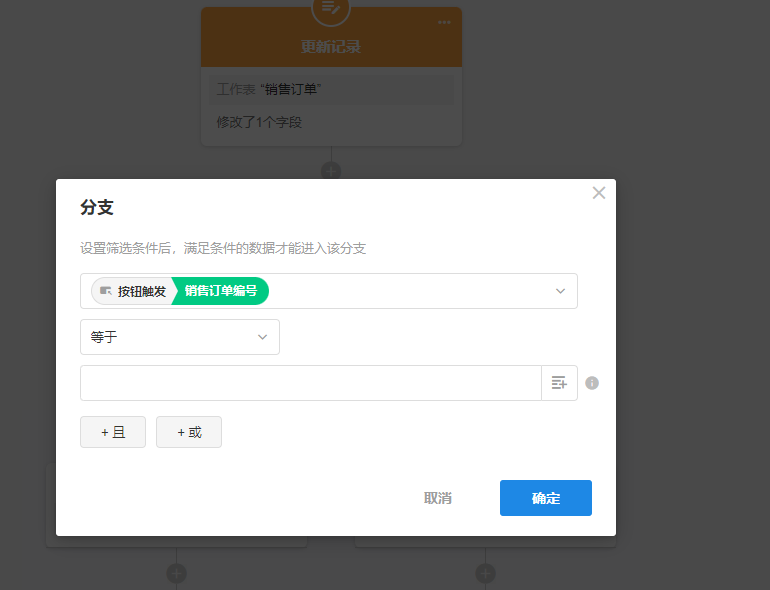Screen dimensions: 770x590
Task: Open the three-dot menu on 更新记录 node
Action: [x=444, y=23]
